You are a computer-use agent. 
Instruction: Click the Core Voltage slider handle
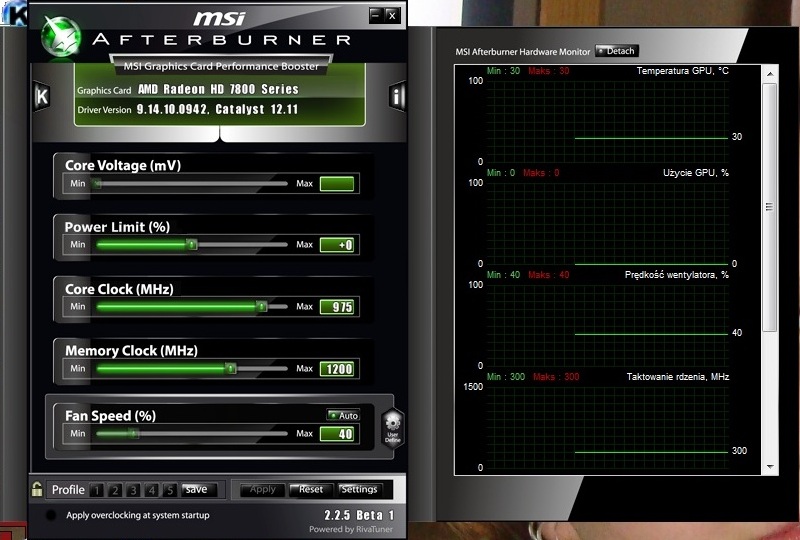96,183
